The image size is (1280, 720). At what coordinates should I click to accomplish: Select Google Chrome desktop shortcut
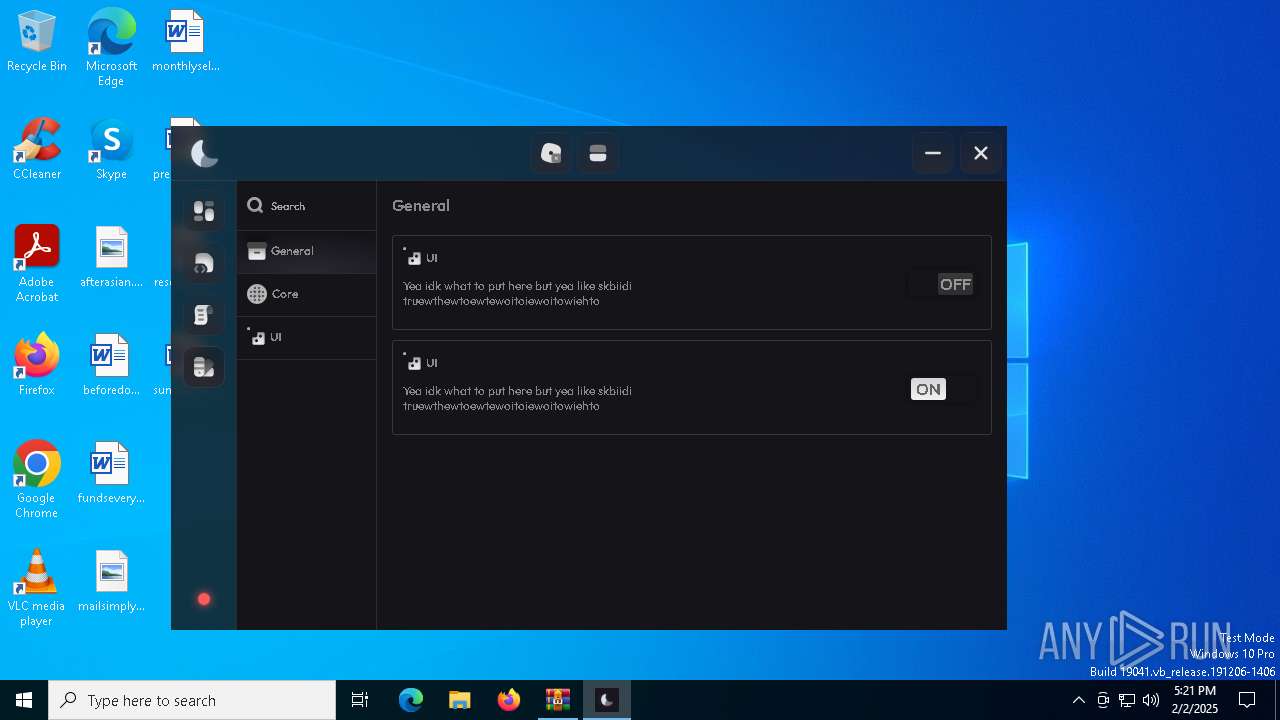point(37,480)
